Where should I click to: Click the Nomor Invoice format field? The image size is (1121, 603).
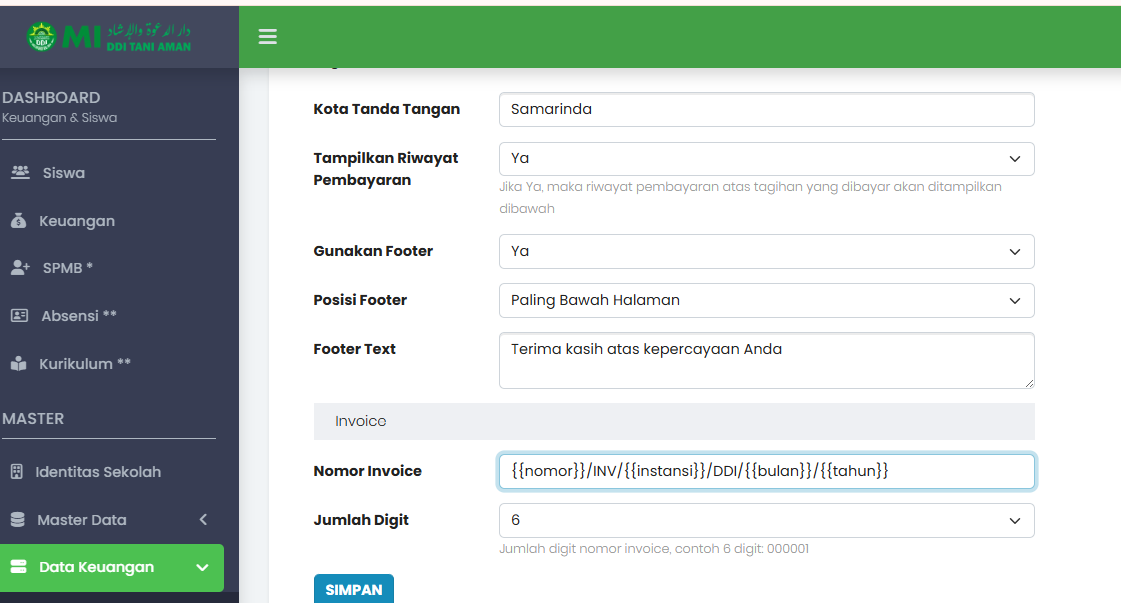tap(766, 471)
